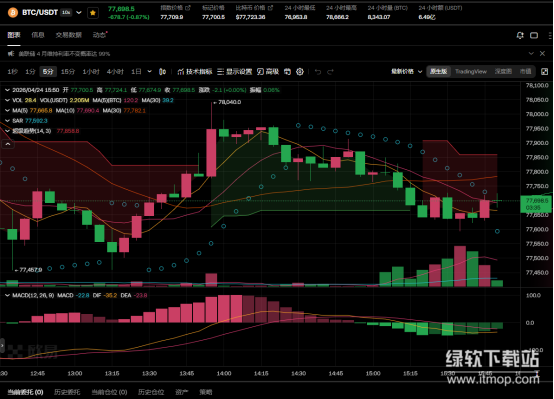
Task: Click the 14:00 time axis label
Action: point(224,373)
